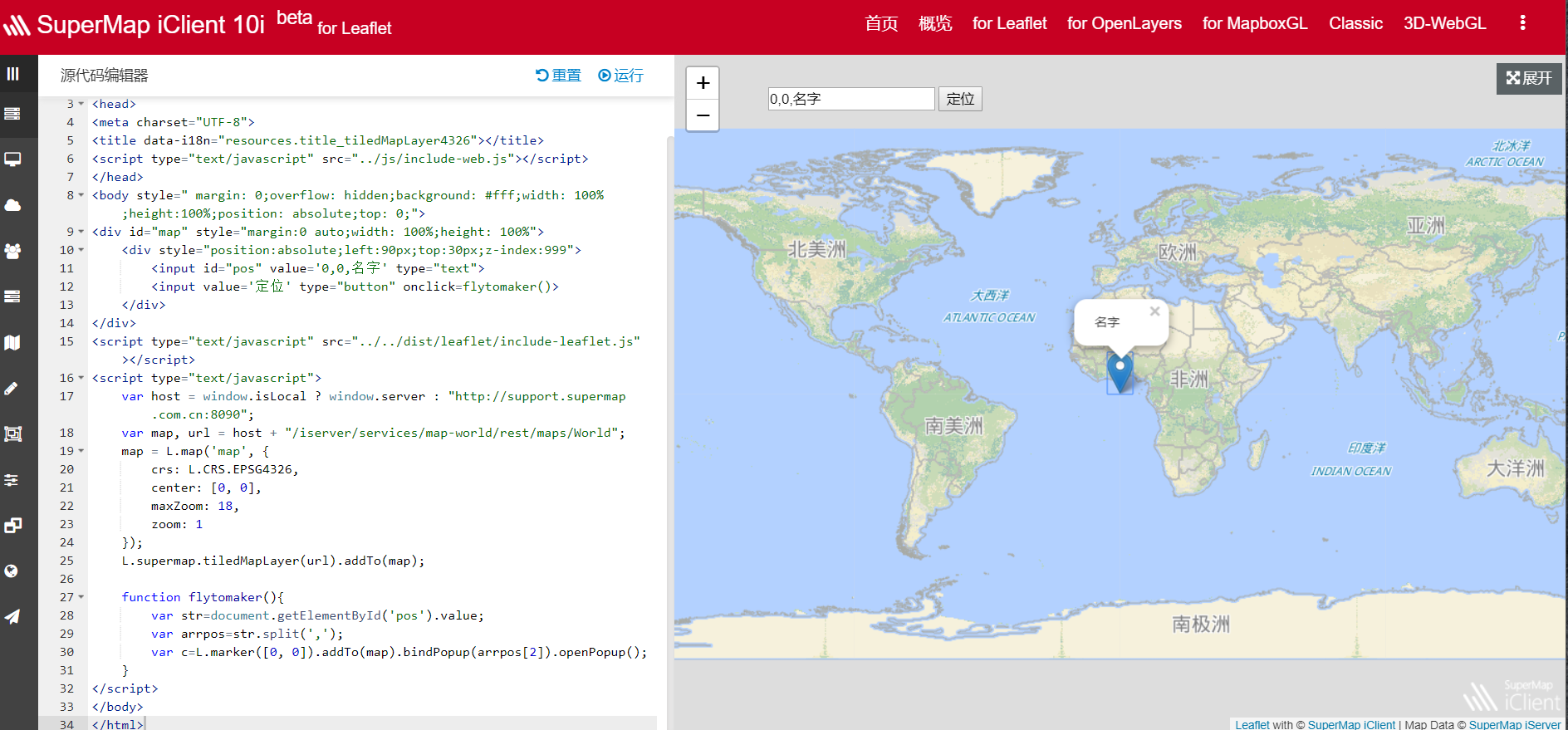Zoom out the map with minus button

click(703, 115)
